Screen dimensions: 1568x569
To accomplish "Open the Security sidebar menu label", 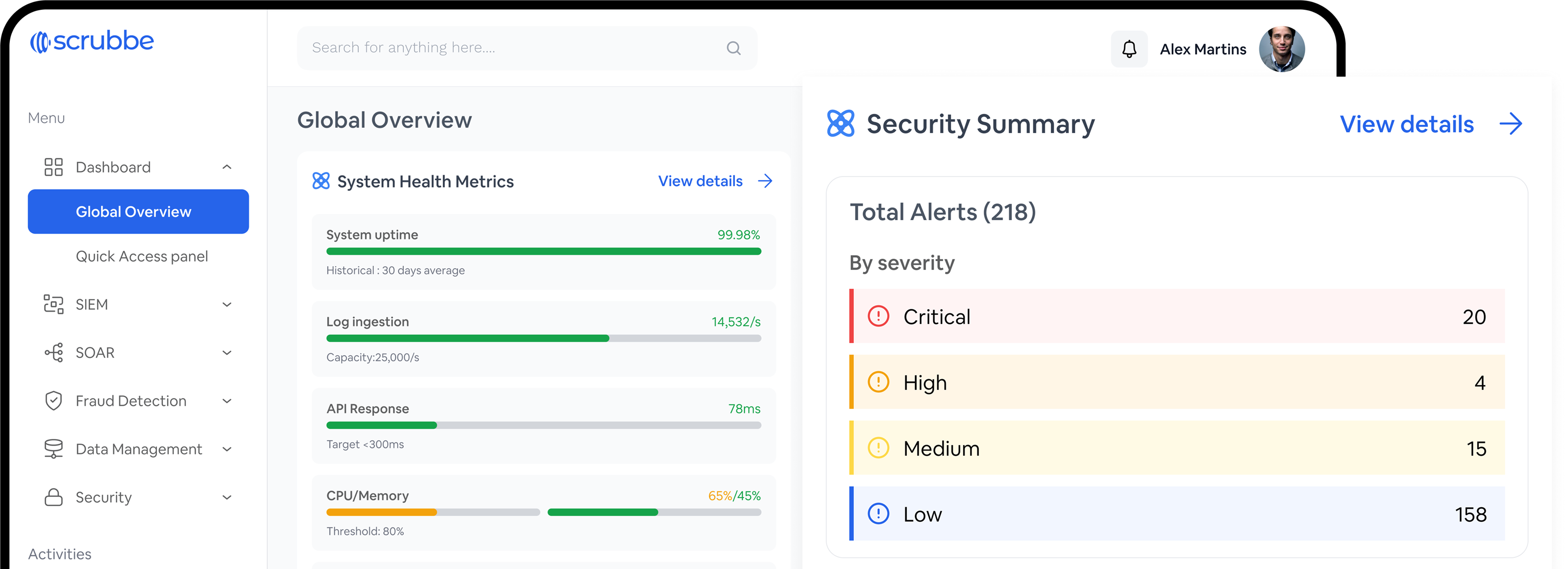I will (x=103, y=497).
